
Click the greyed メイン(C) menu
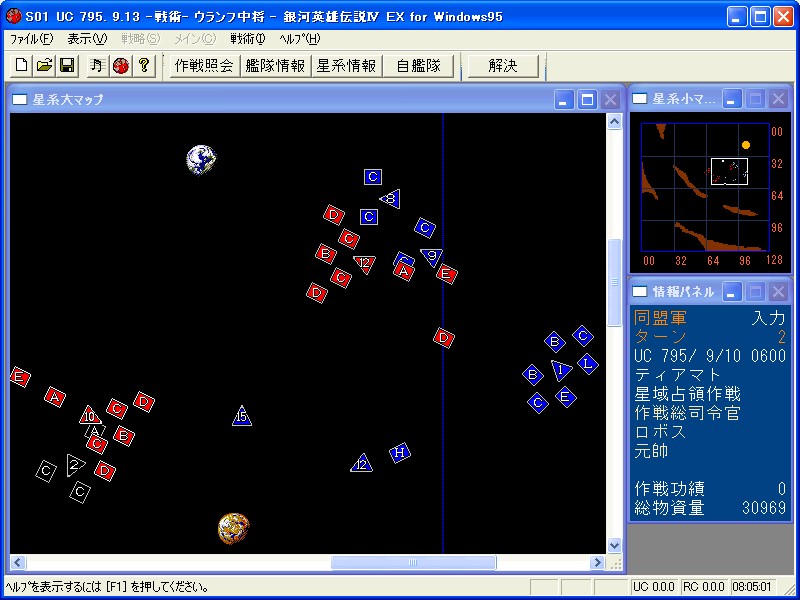[x=194, y=39]
